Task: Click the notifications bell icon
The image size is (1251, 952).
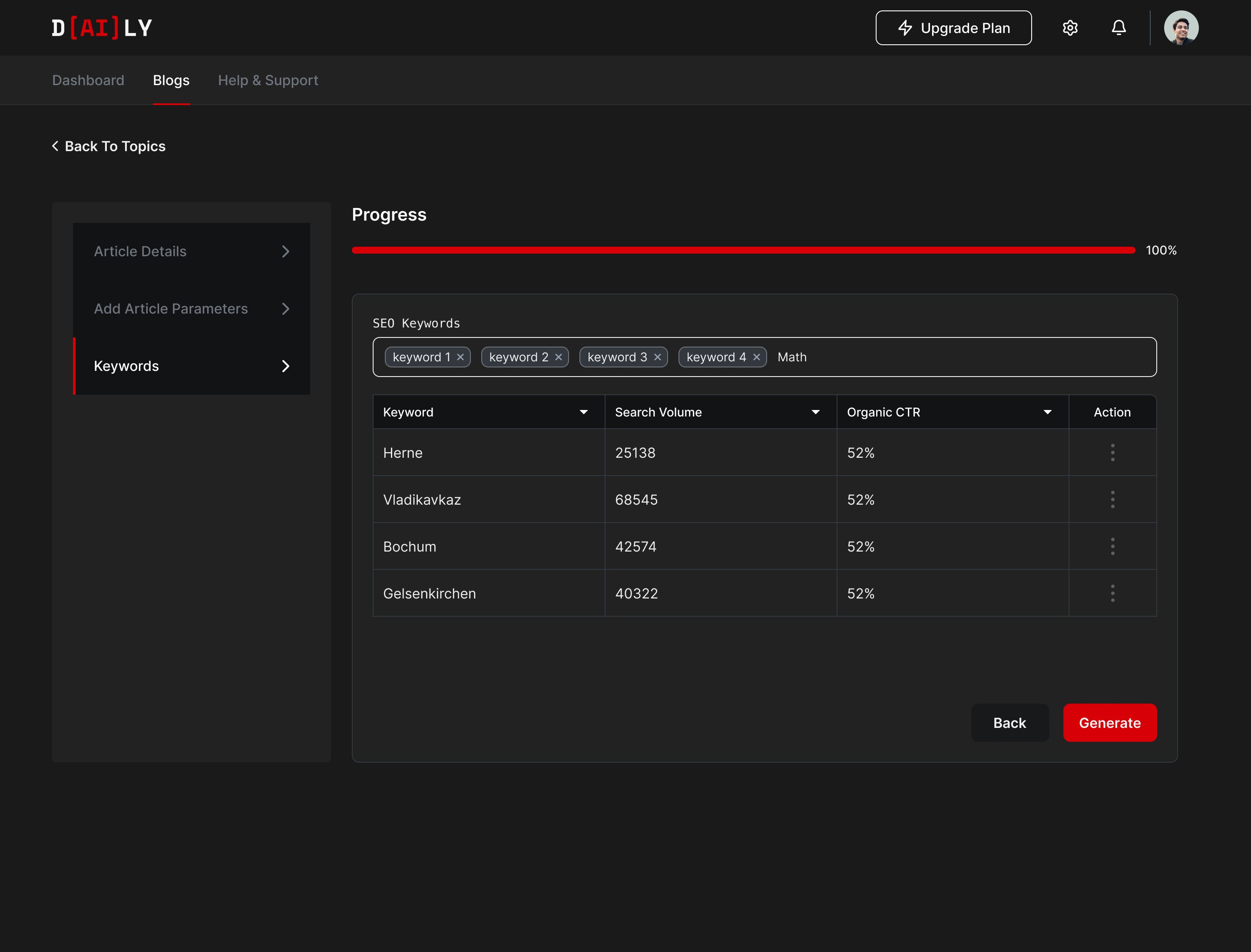Action: coord(1119,28)
